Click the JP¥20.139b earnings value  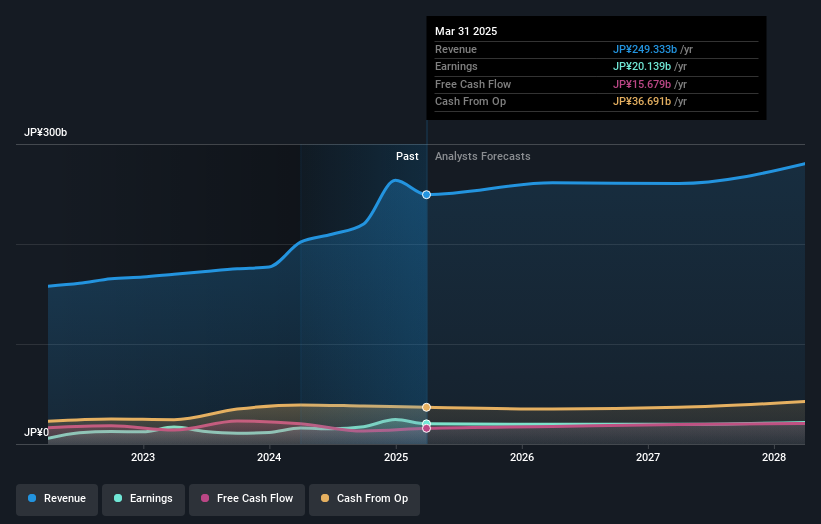coord(641,66)
